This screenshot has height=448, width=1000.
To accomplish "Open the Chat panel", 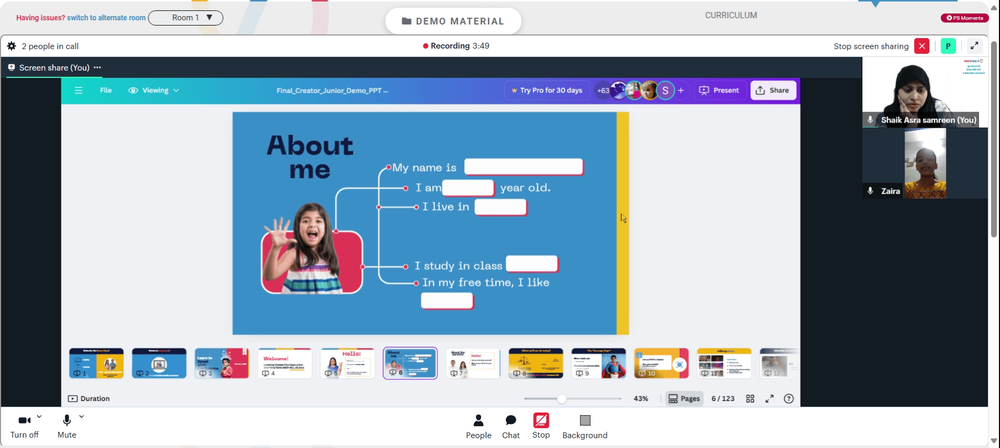I will (x=511, y=427).
